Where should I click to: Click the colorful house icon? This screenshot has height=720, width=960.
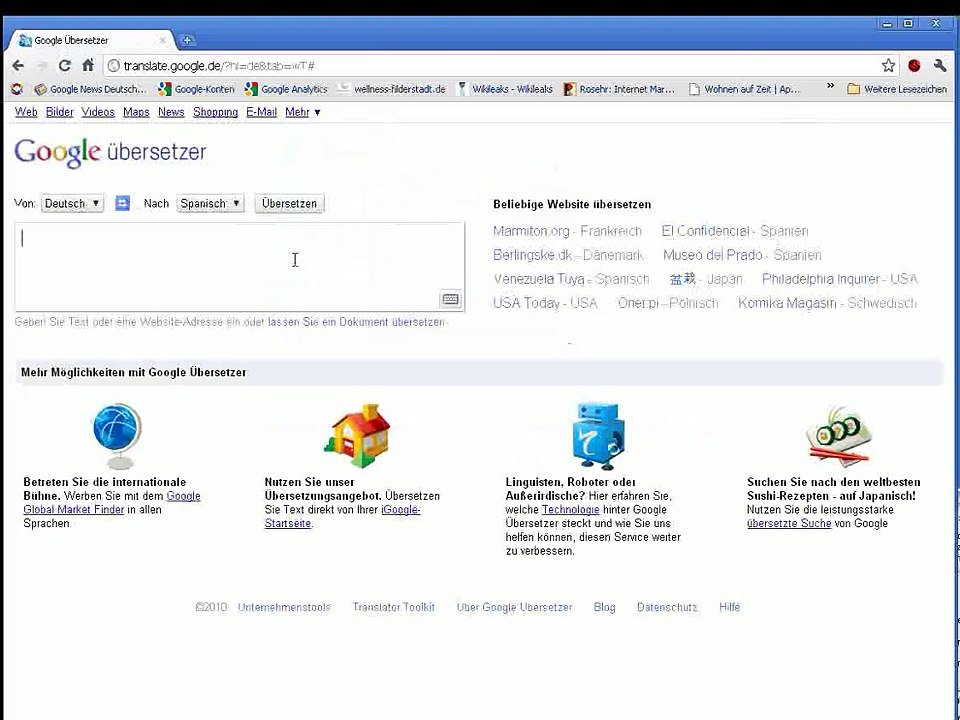coord(358,435)
